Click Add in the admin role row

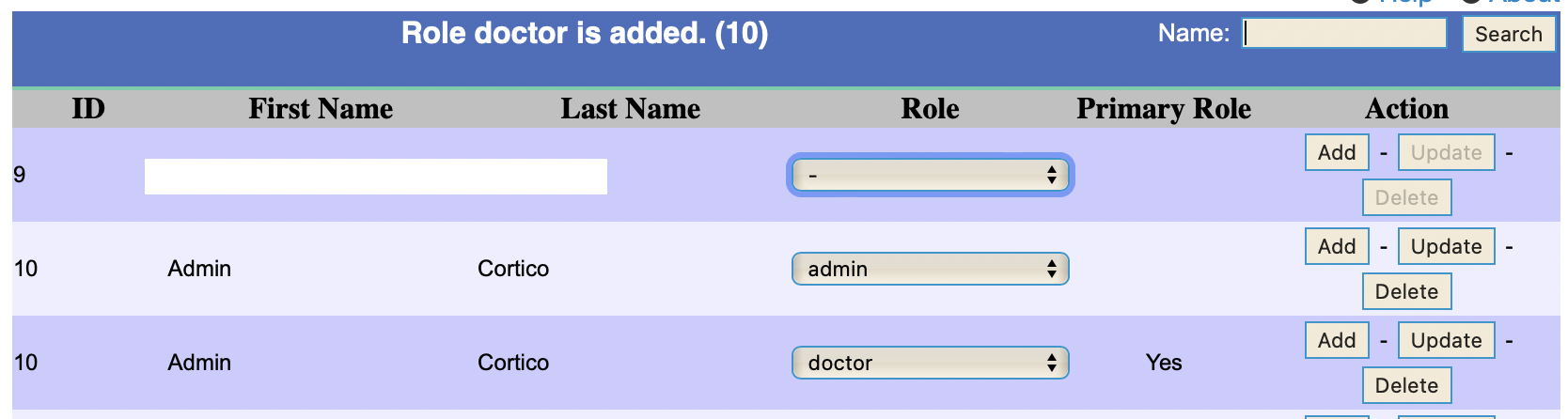pos(1336,246)
